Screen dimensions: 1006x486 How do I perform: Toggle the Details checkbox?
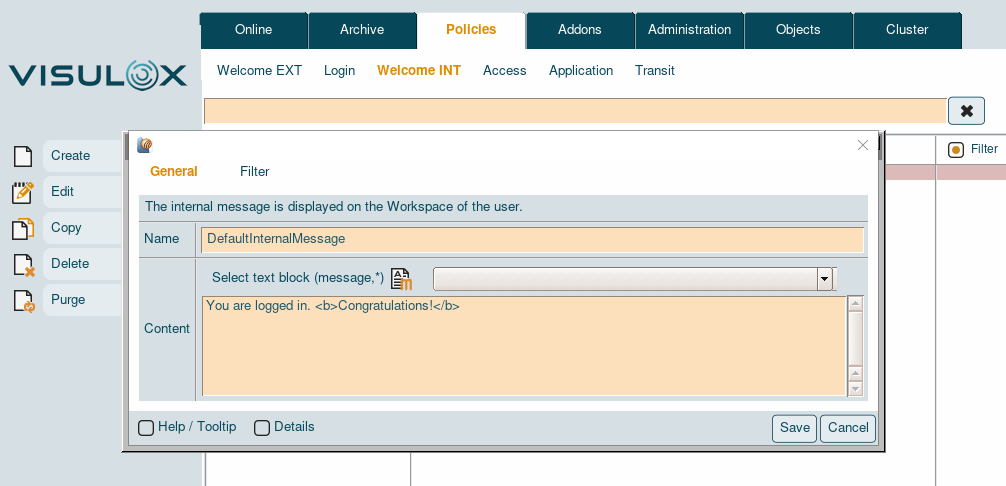(x=262, y=428)
